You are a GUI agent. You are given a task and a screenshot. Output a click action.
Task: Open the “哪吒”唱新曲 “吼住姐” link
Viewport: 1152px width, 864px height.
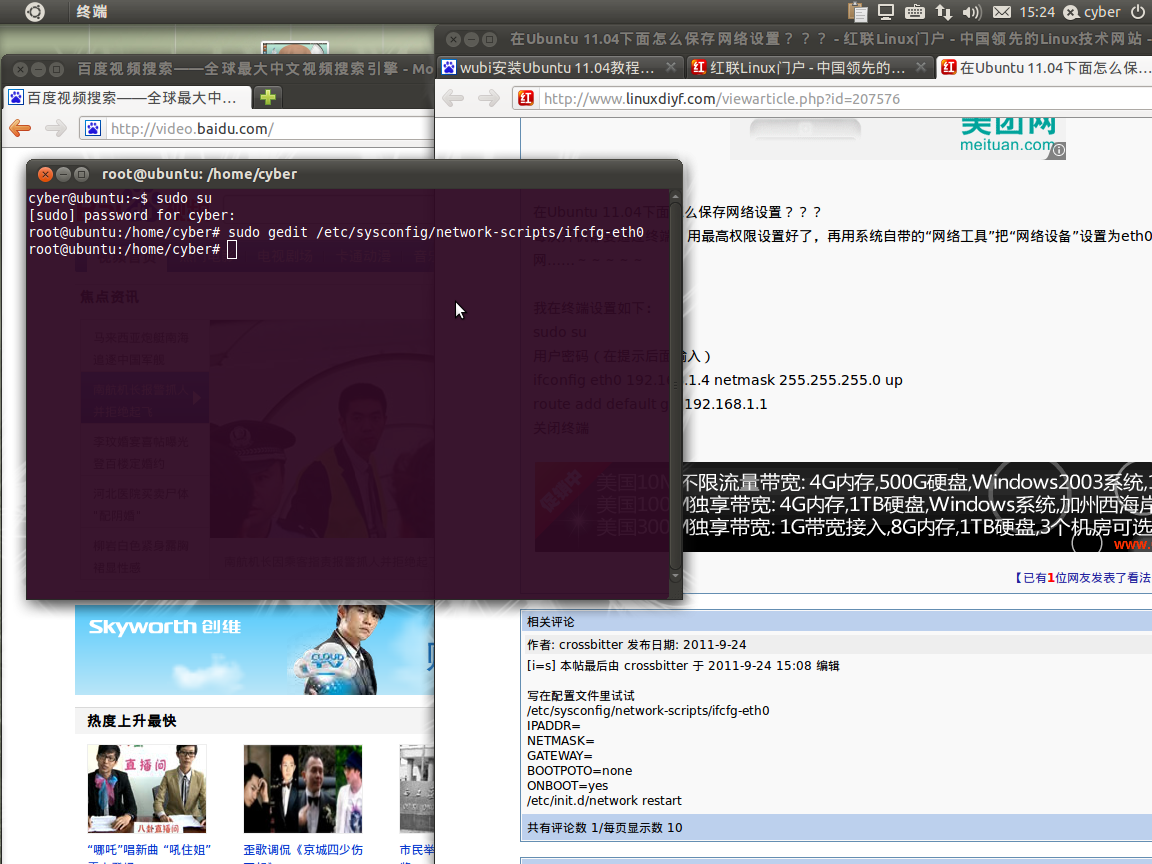149,850
